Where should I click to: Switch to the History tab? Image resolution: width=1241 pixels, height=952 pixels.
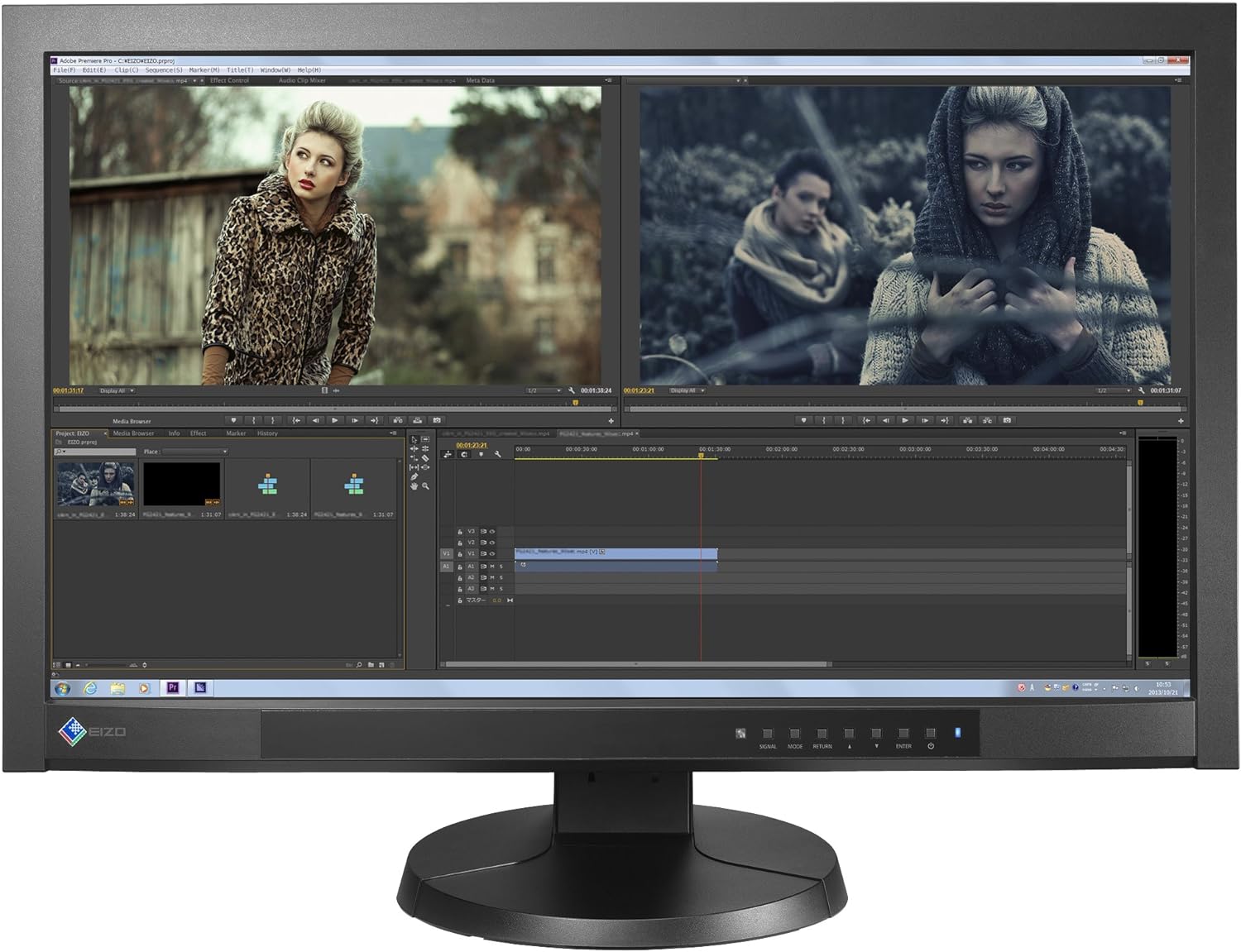(267, 433)
